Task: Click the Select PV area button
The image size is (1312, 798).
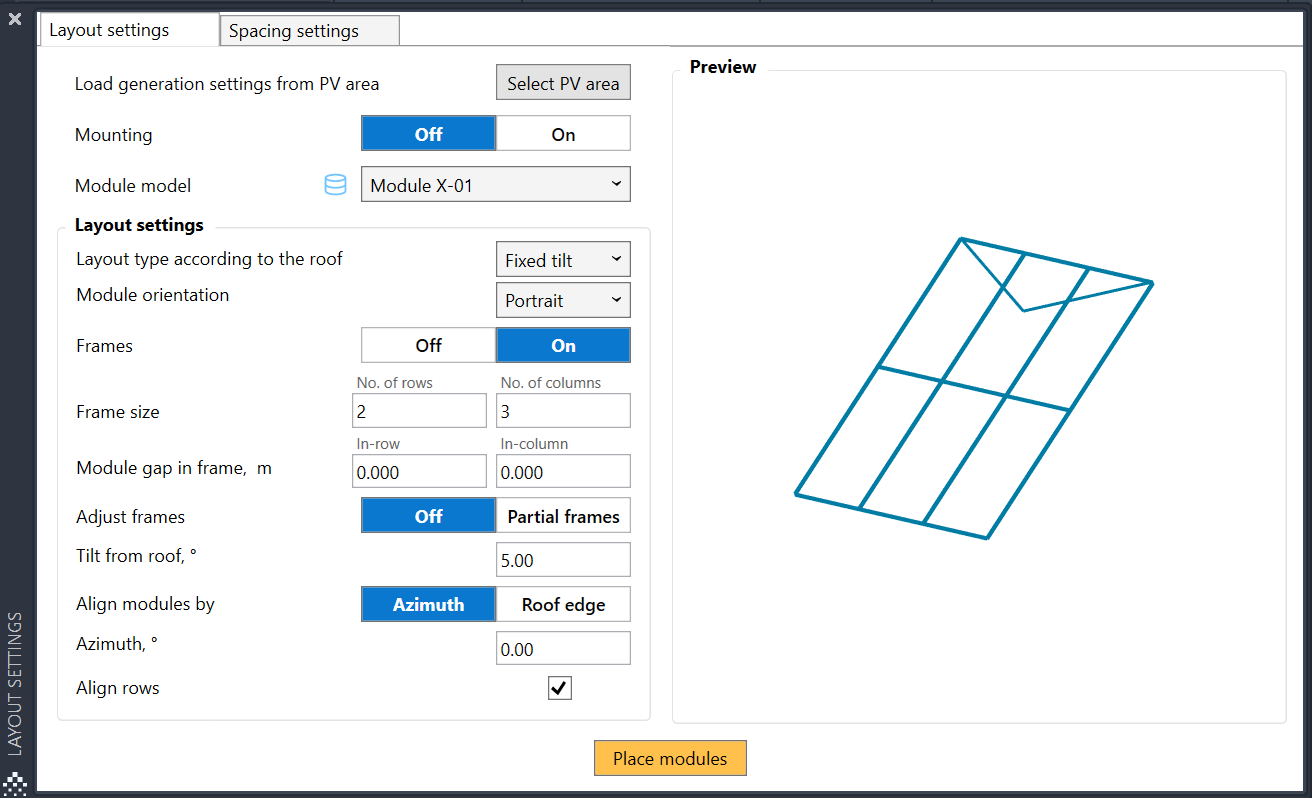Action: pyautogui.click(x=562, y=82)
